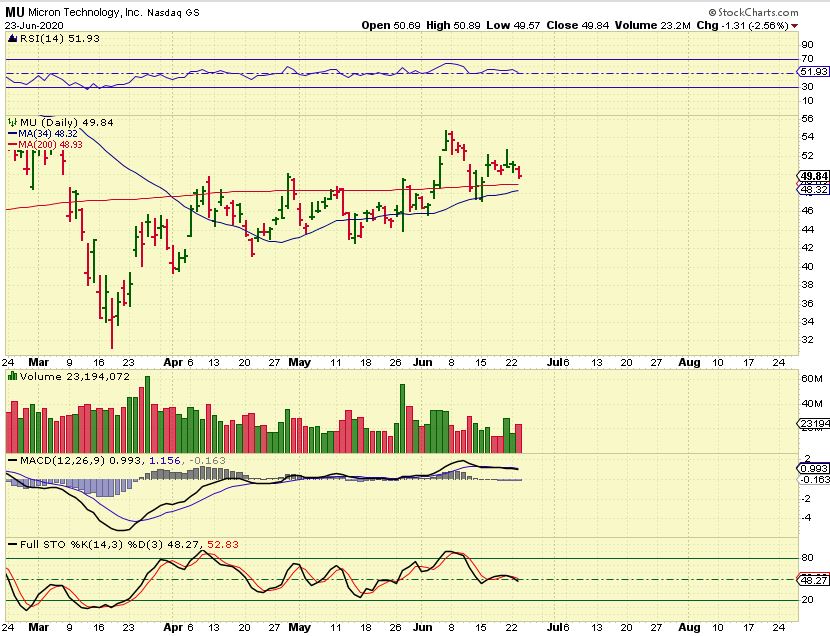
Task: Click the 'Volume 23,194,072' panel label
Action: (x=75, y=377)
